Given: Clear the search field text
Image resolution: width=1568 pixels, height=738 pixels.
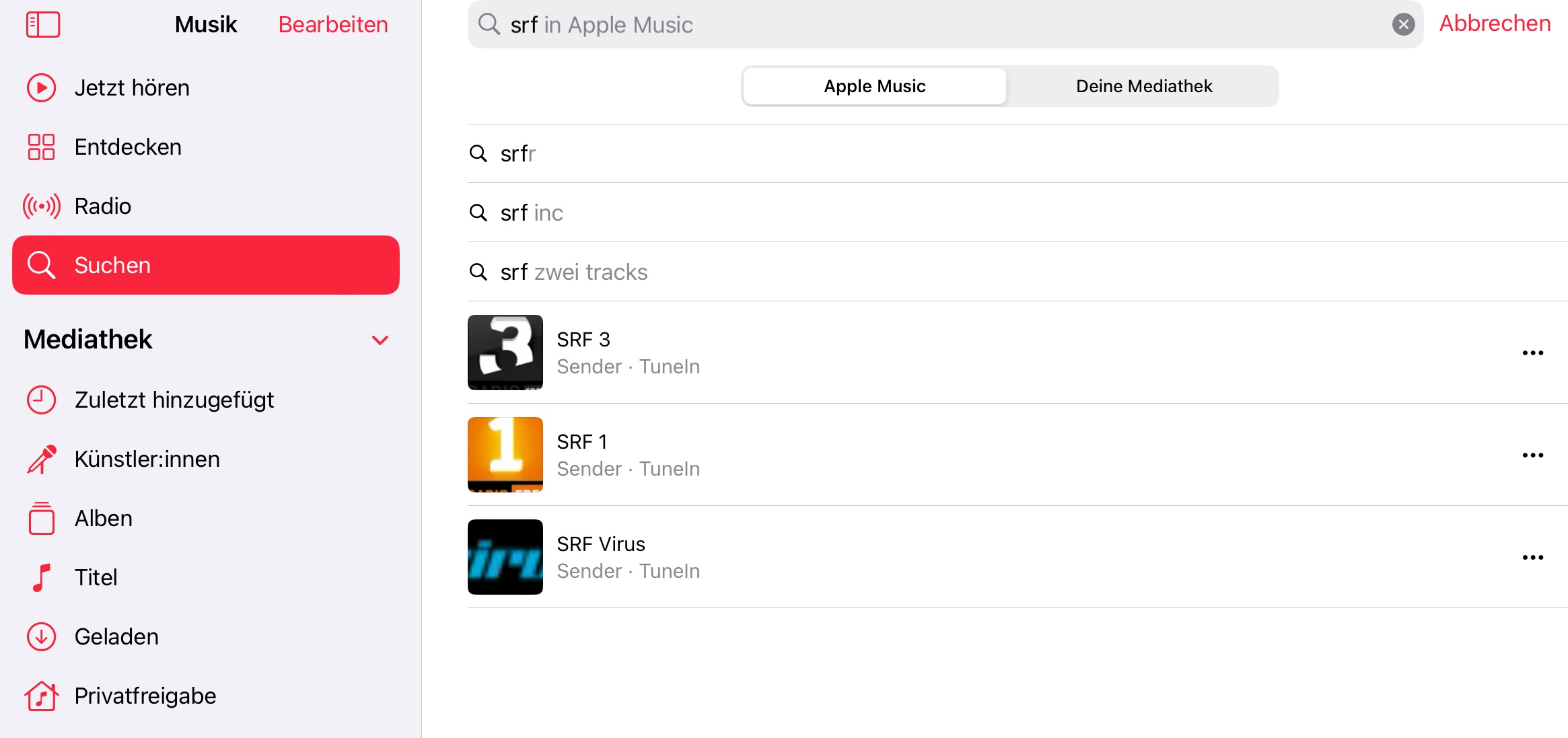Looking at the screenshot, I should pyautogui.click(x=1403, y=25).
